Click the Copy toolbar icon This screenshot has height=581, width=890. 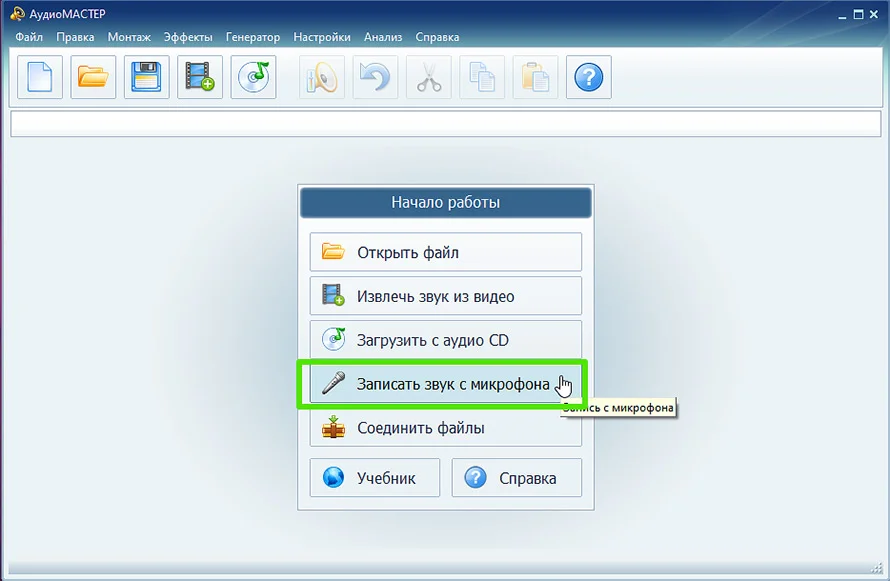pos(482,77)
